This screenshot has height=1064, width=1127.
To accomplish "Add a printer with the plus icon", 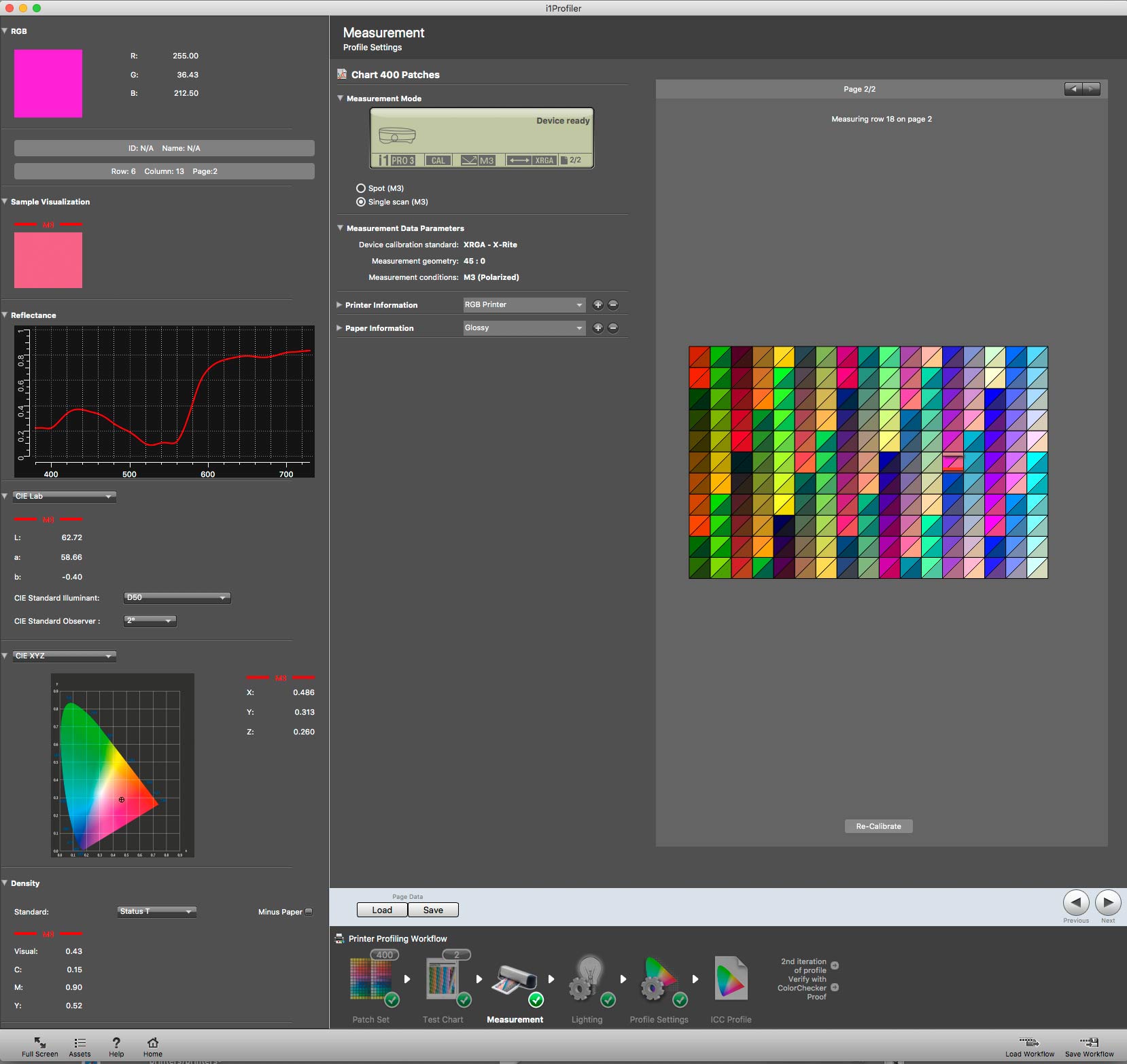I will 598,305.
